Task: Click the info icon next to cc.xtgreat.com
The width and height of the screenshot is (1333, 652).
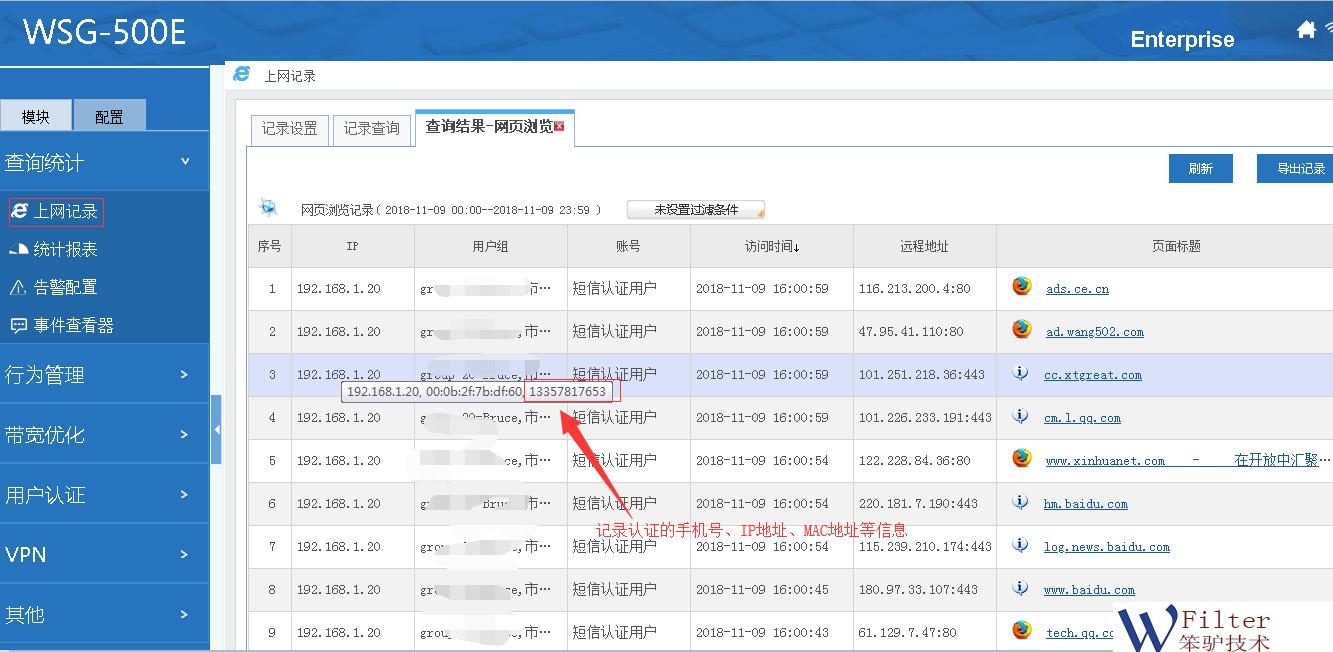Action: click(x=1021, y=375)
